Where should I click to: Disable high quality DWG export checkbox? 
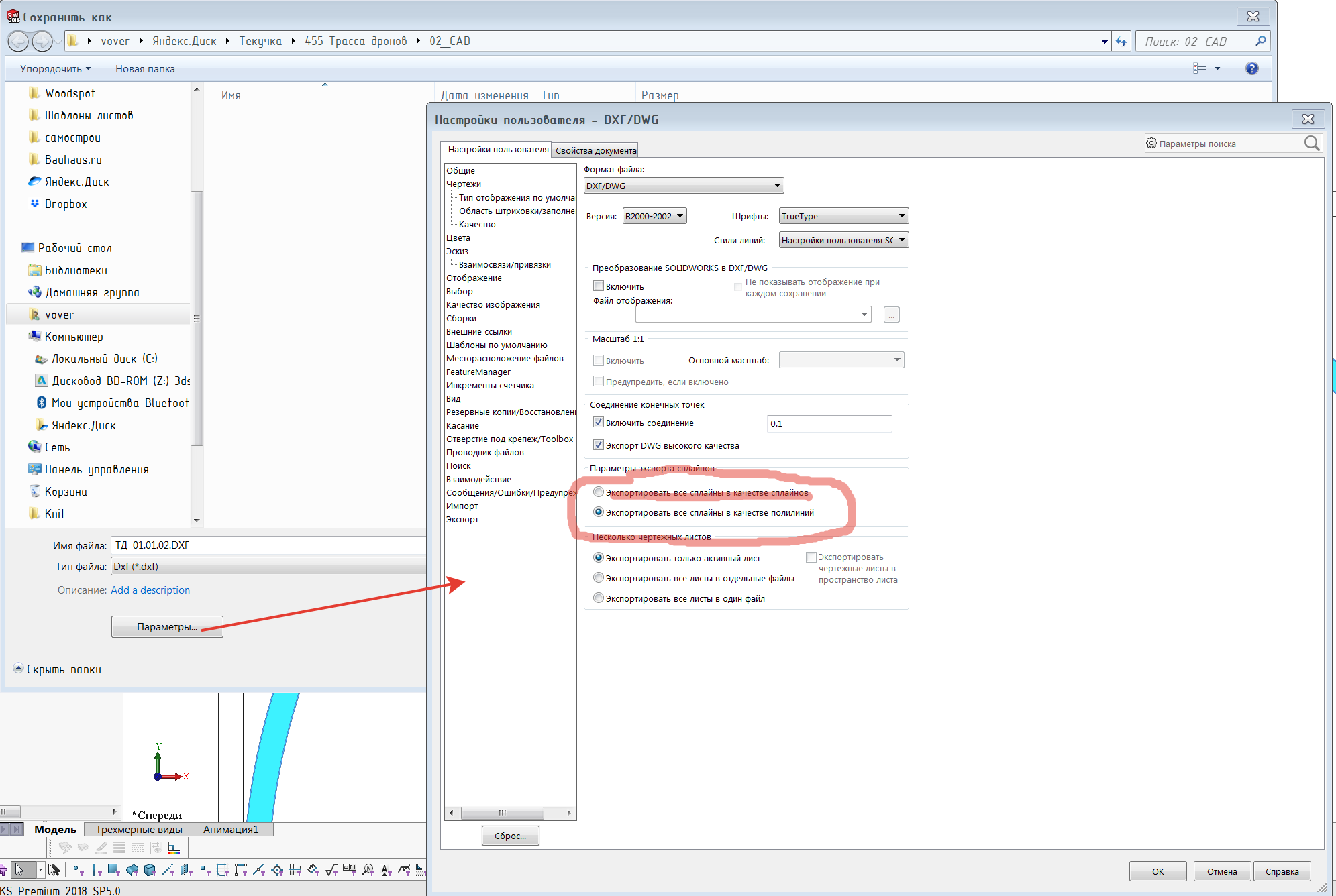coord(599,445)
